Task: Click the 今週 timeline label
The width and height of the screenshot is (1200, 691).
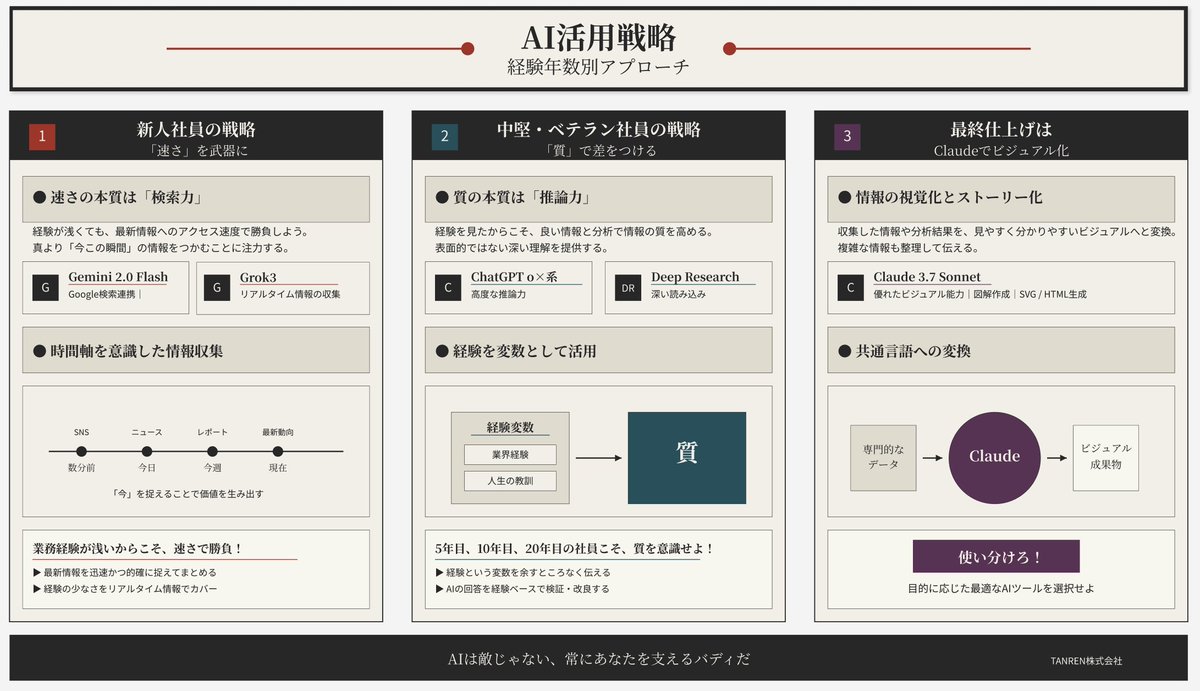Action: 212,468
